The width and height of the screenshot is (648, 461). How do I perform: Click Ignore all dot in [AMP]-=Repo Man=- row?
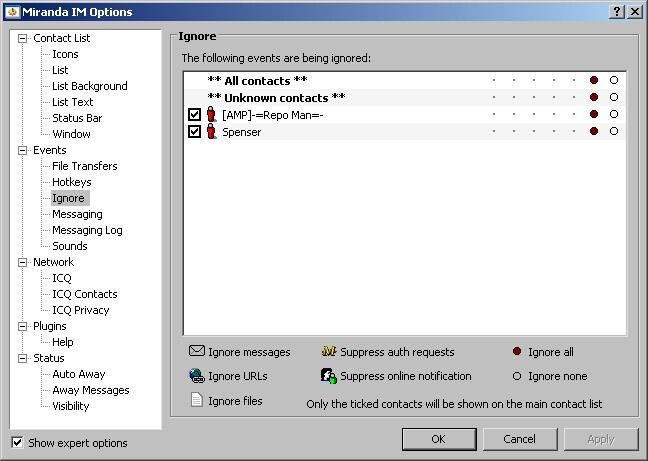click(594, 114)
